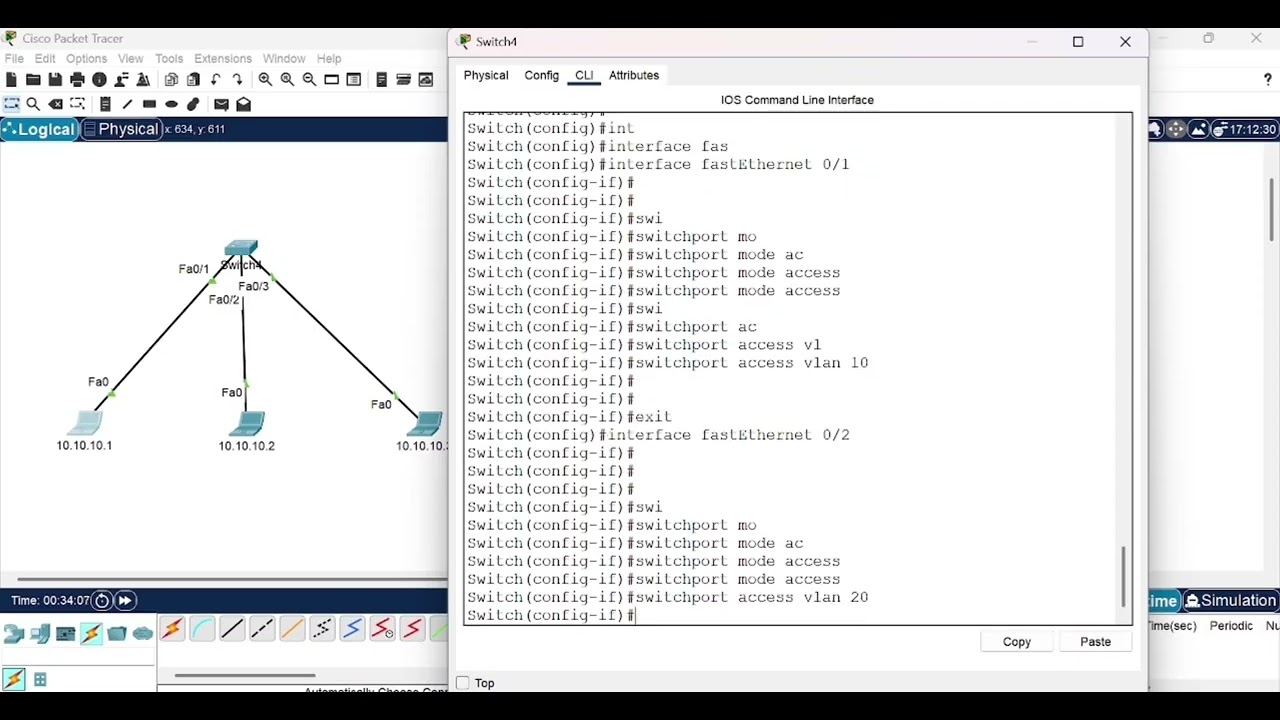
Task: Choose the Place Note tool
Action: pos(105,104)
